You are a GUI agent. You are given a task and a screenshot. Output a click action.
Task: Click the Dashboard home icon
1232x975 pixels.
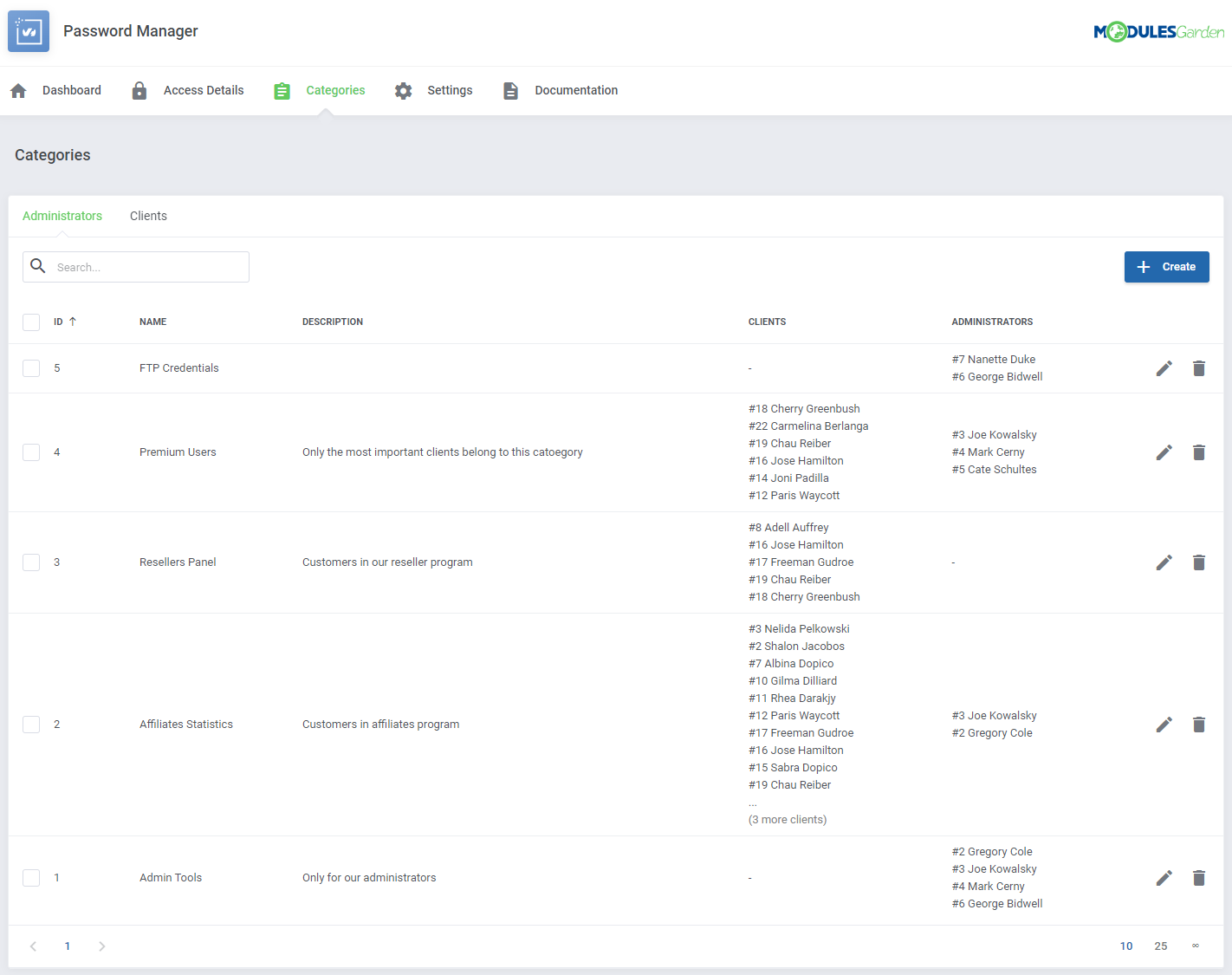tap(18, 90)
